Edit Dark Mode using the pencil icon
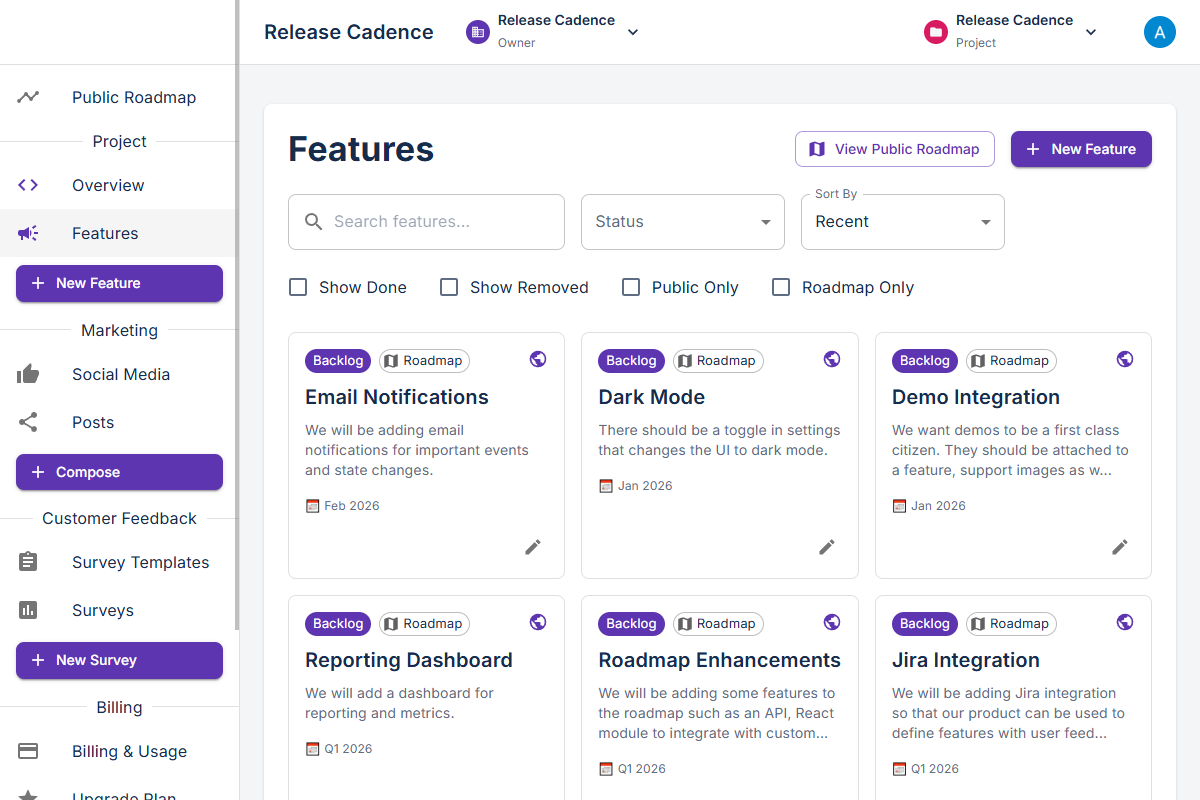The width and height of the screenshot is (1200, 800). (x=826, y=547)
